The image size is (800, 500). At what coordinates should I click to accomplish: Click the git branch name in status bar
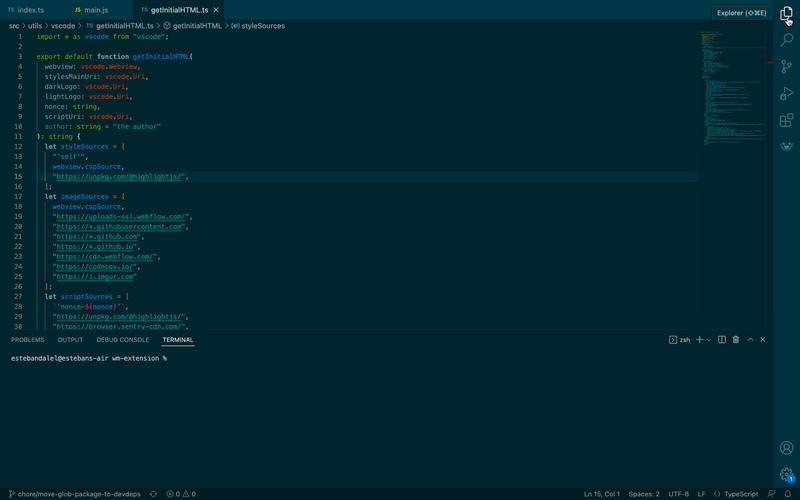pyautogui.click(x=78, y=494)
